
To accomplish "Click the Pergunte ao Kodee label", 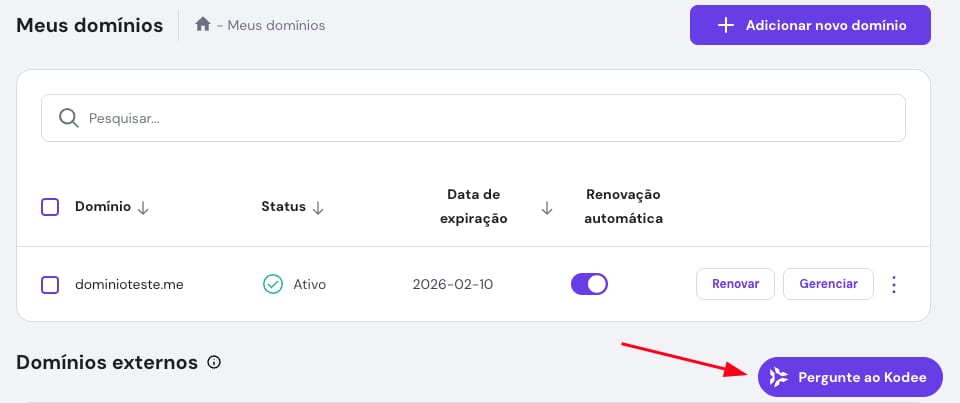I will point(862,377).
